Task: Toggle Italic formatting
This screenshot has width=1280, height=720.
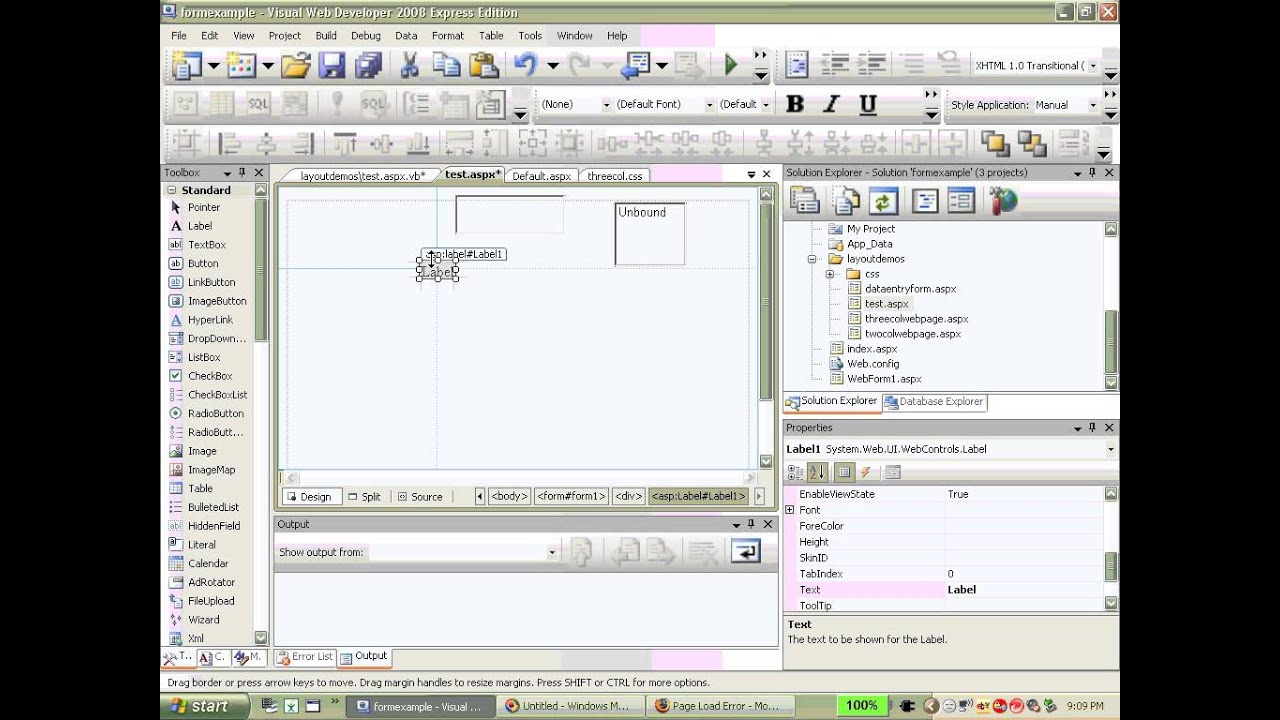Action: 831,104
